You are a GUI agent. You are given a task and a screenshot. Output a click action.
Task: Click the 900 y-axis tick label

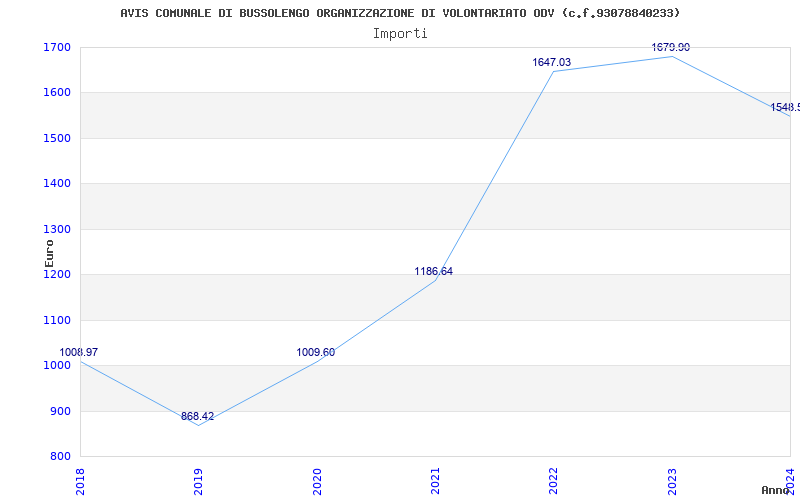(61, 411)
